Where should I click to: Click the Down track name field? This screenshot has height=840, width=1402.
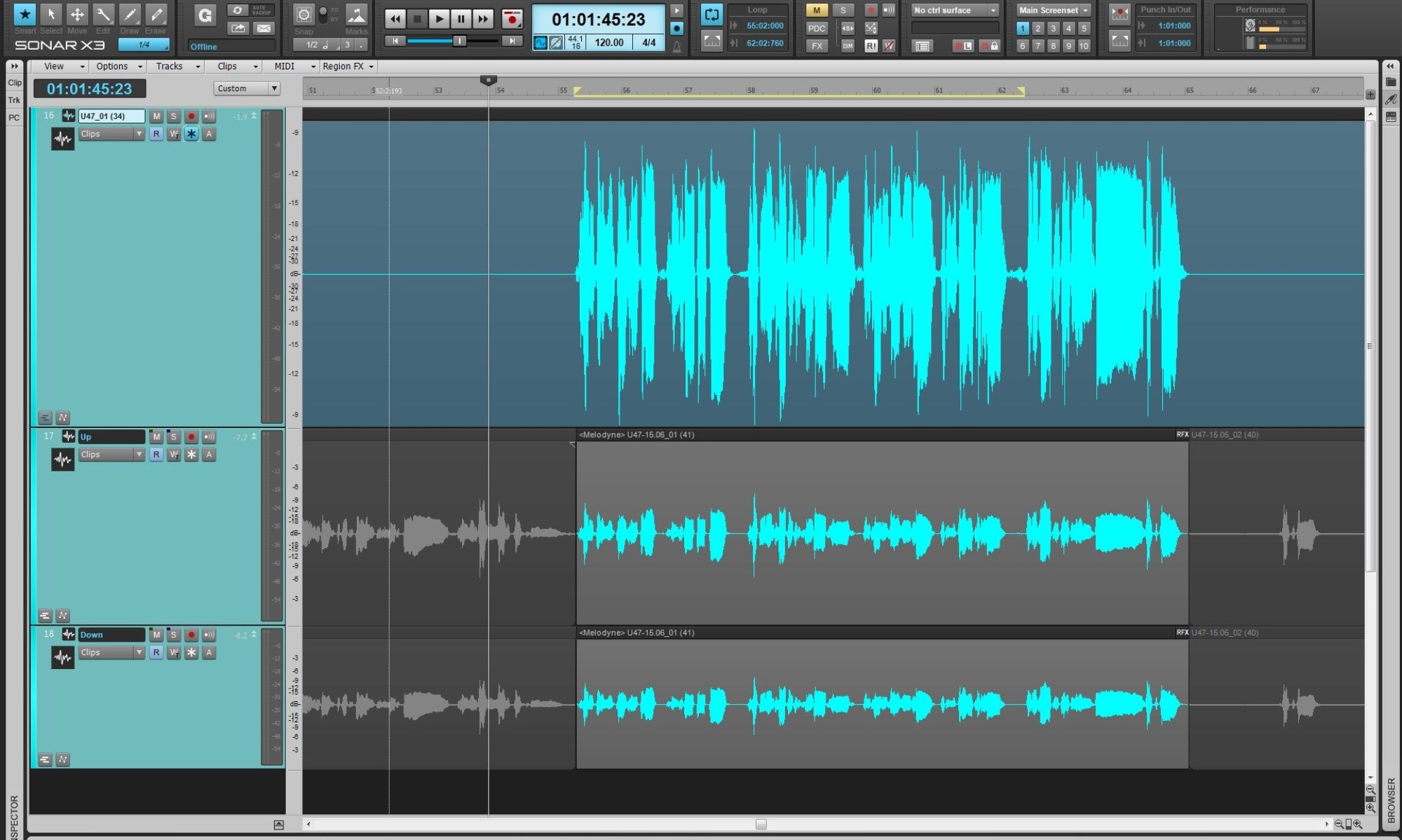coord(111,635)
